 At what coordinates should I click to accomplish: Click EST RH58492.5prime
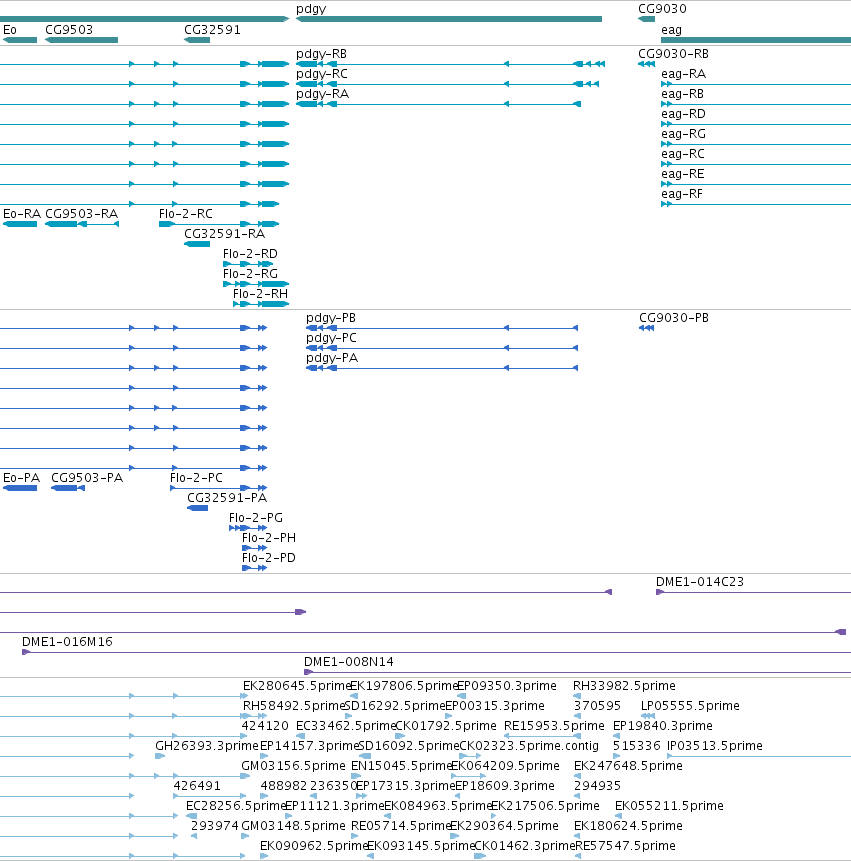tap(254, 716)
